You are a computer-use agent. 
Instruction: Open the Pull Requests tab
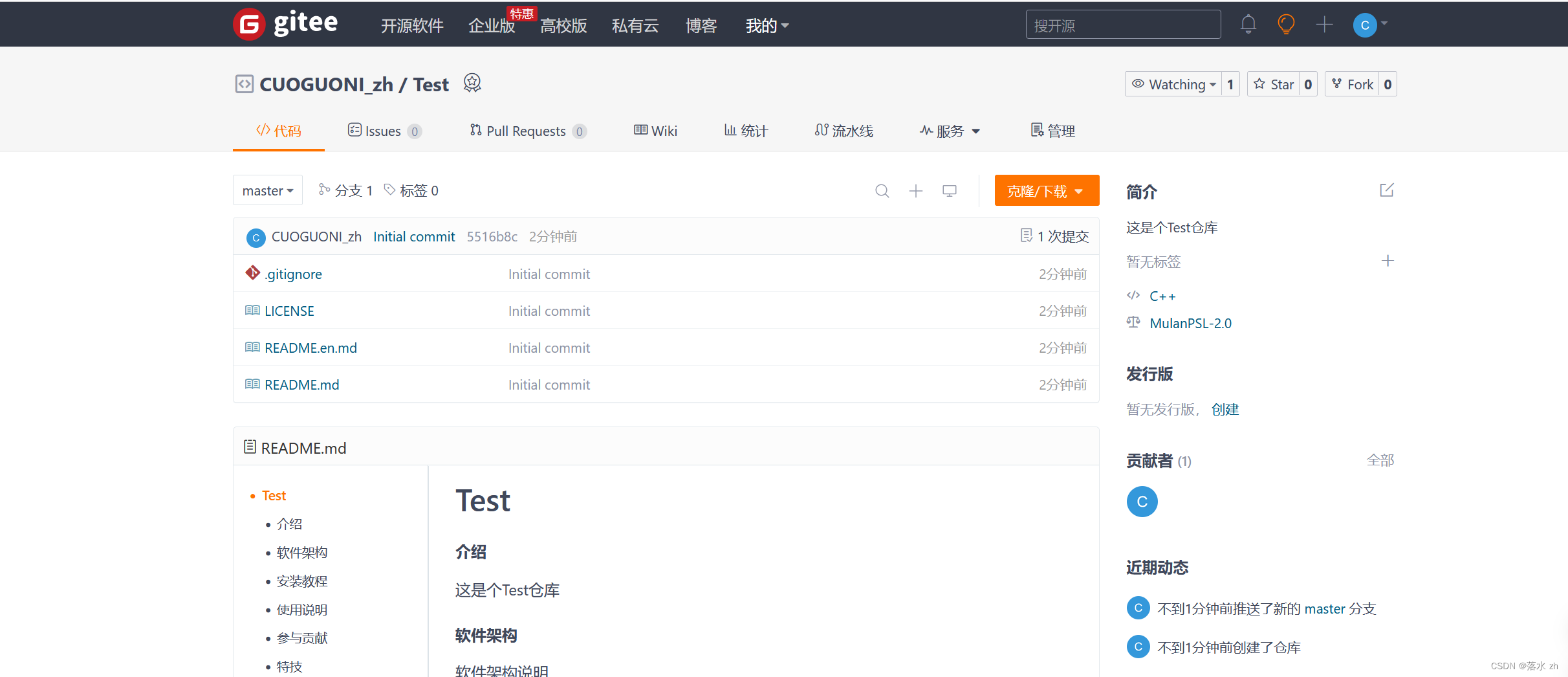528,131
